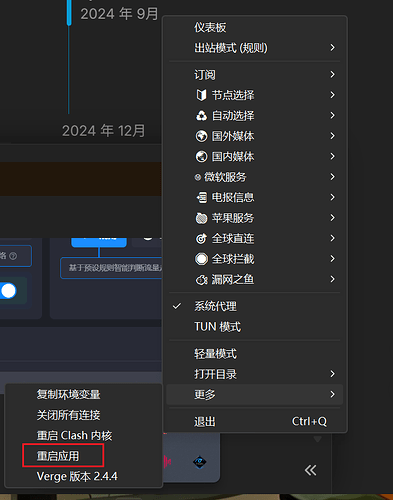This screenshot has height=500, width=393.
Task: Choose 重启 Clash 内核
Action: [83, 436]
